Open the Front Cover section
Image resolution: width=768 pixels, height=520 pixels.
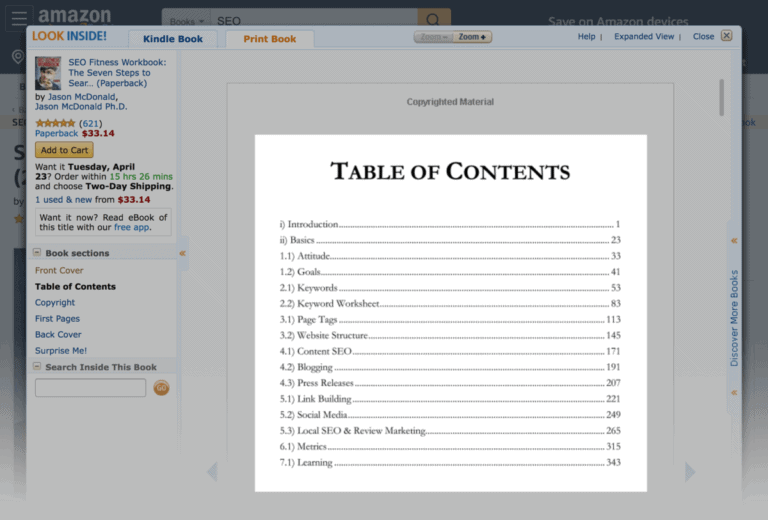click(x=59, y=270)
